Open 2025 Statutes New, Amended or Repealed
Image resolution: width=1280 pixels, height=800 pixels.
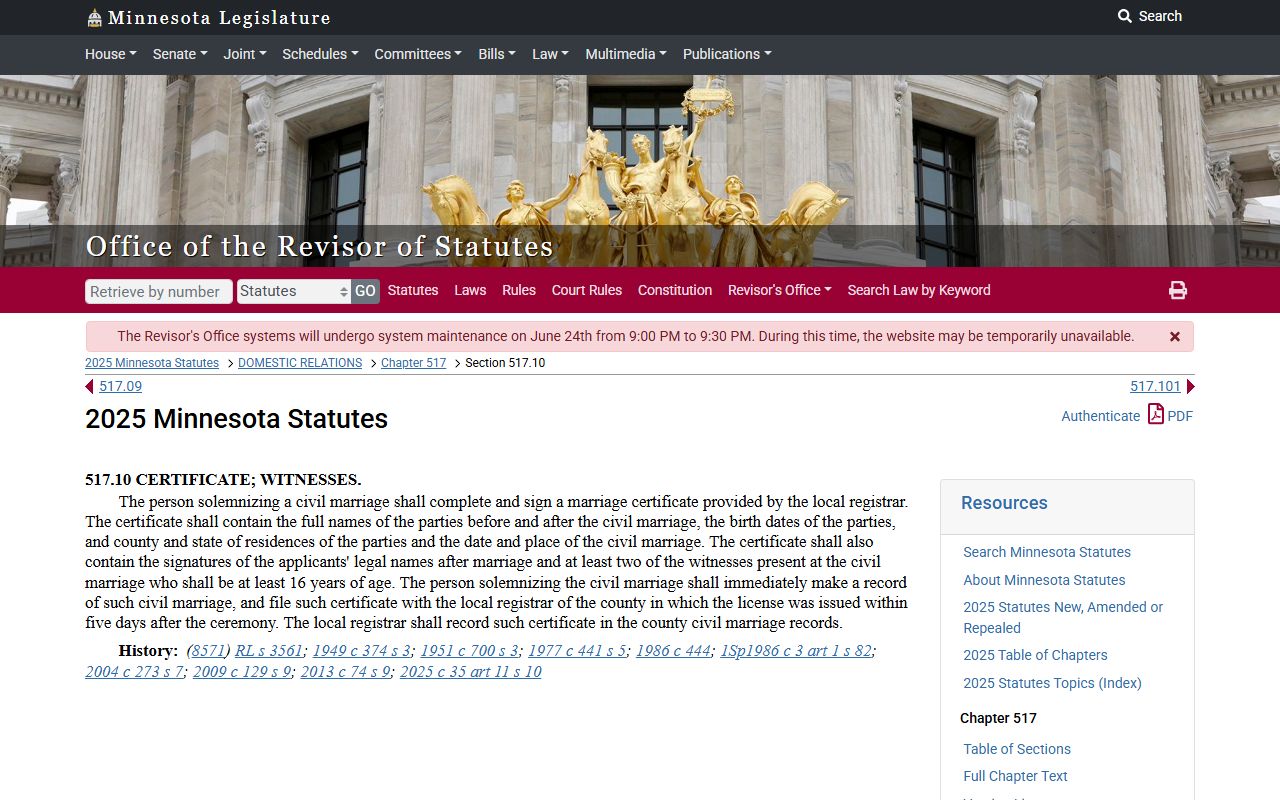click(x=1063, y=617)
